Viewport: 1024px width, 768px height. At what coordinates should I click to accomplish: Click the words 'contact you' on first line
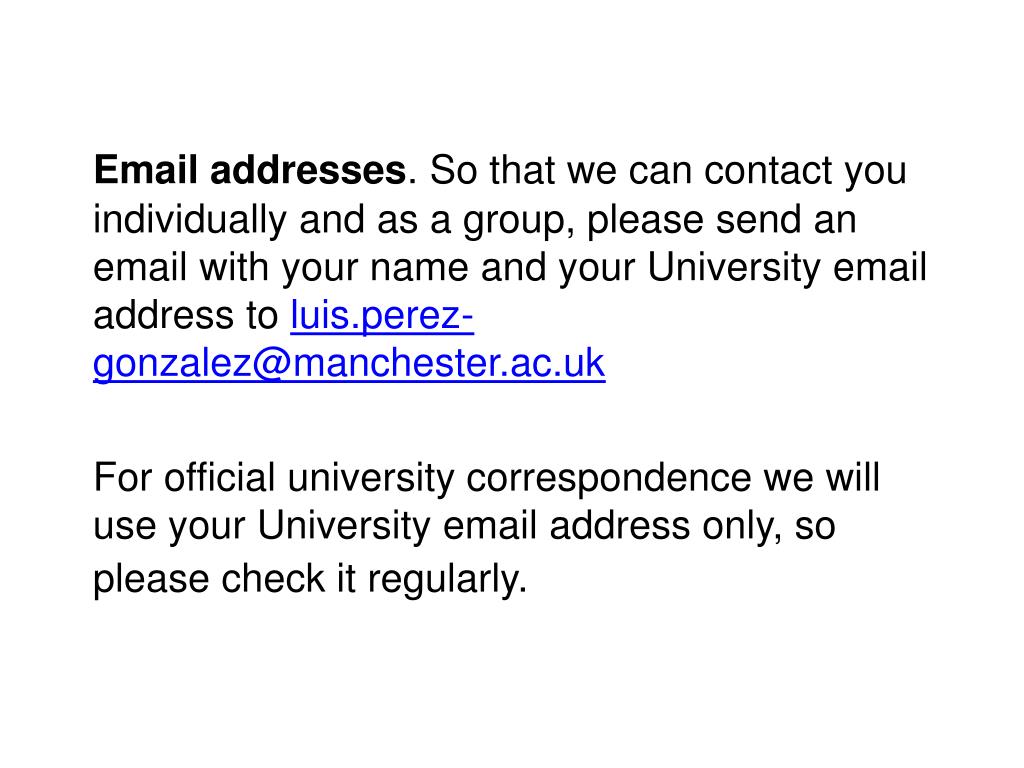(805, 171)
